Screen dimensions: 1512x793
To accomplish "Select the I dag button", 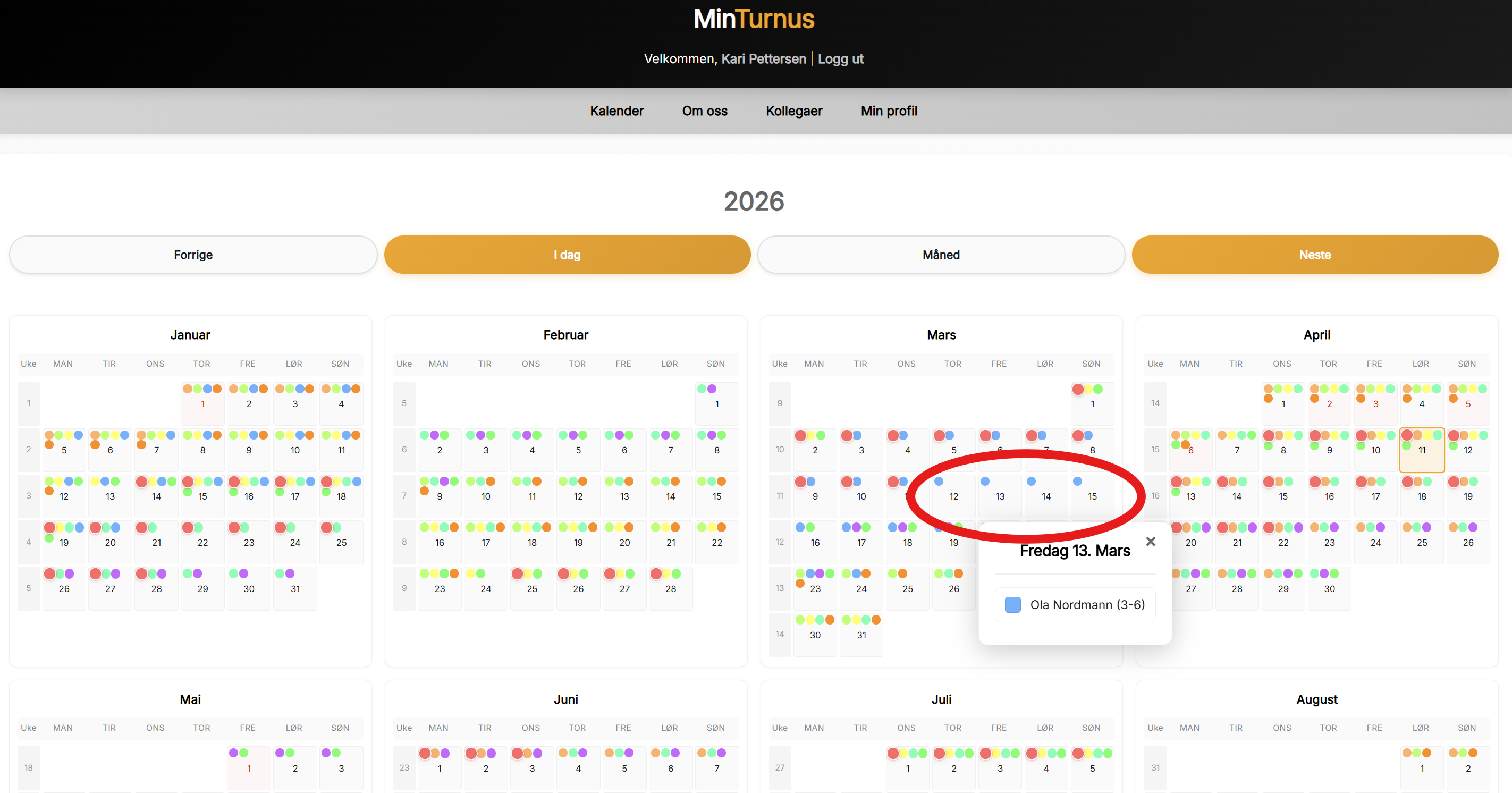I will coord(567,255).
